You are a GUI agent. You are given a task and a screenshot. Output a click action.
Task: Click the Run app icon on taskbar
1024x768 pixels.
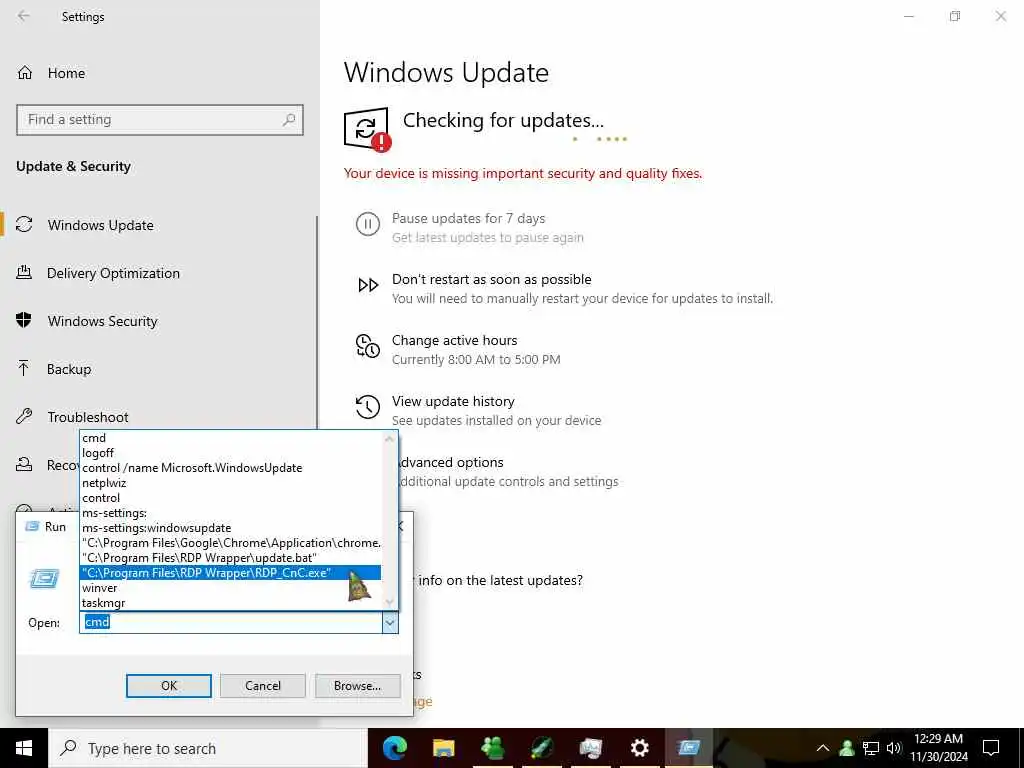tap(688, 748)
